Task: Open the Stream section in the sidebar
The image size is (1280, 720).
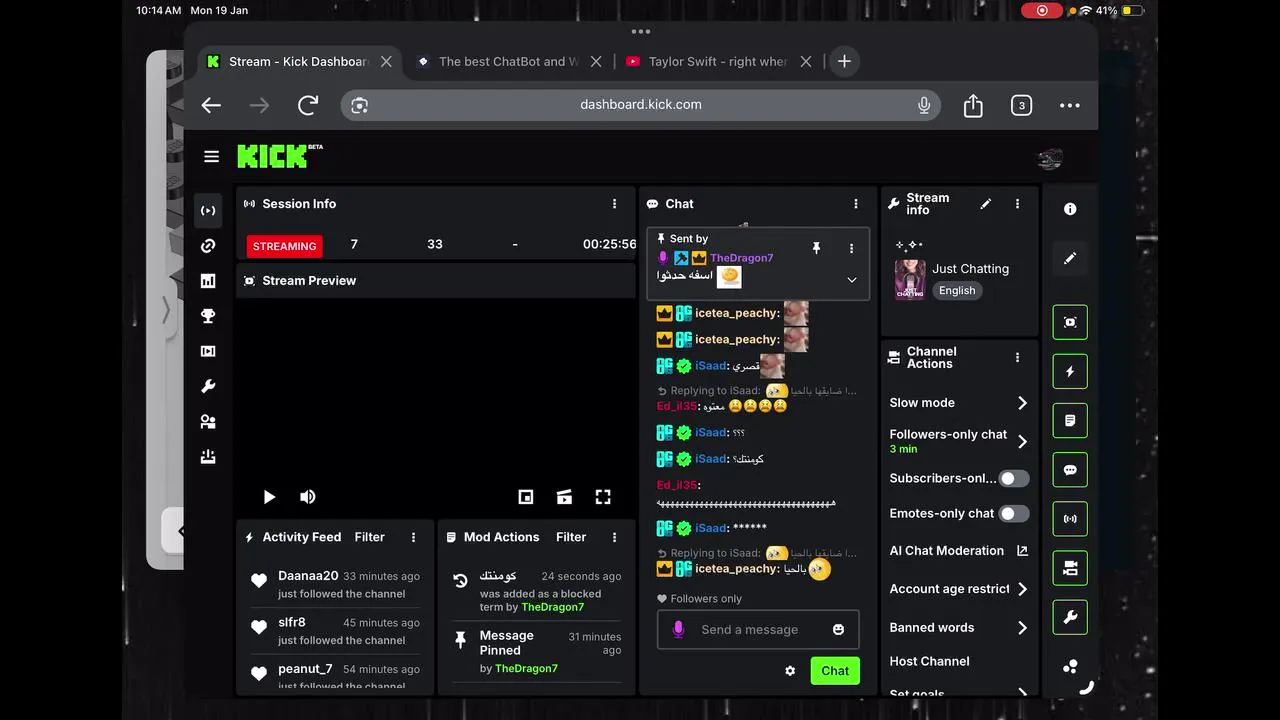Action: point(208,211)
